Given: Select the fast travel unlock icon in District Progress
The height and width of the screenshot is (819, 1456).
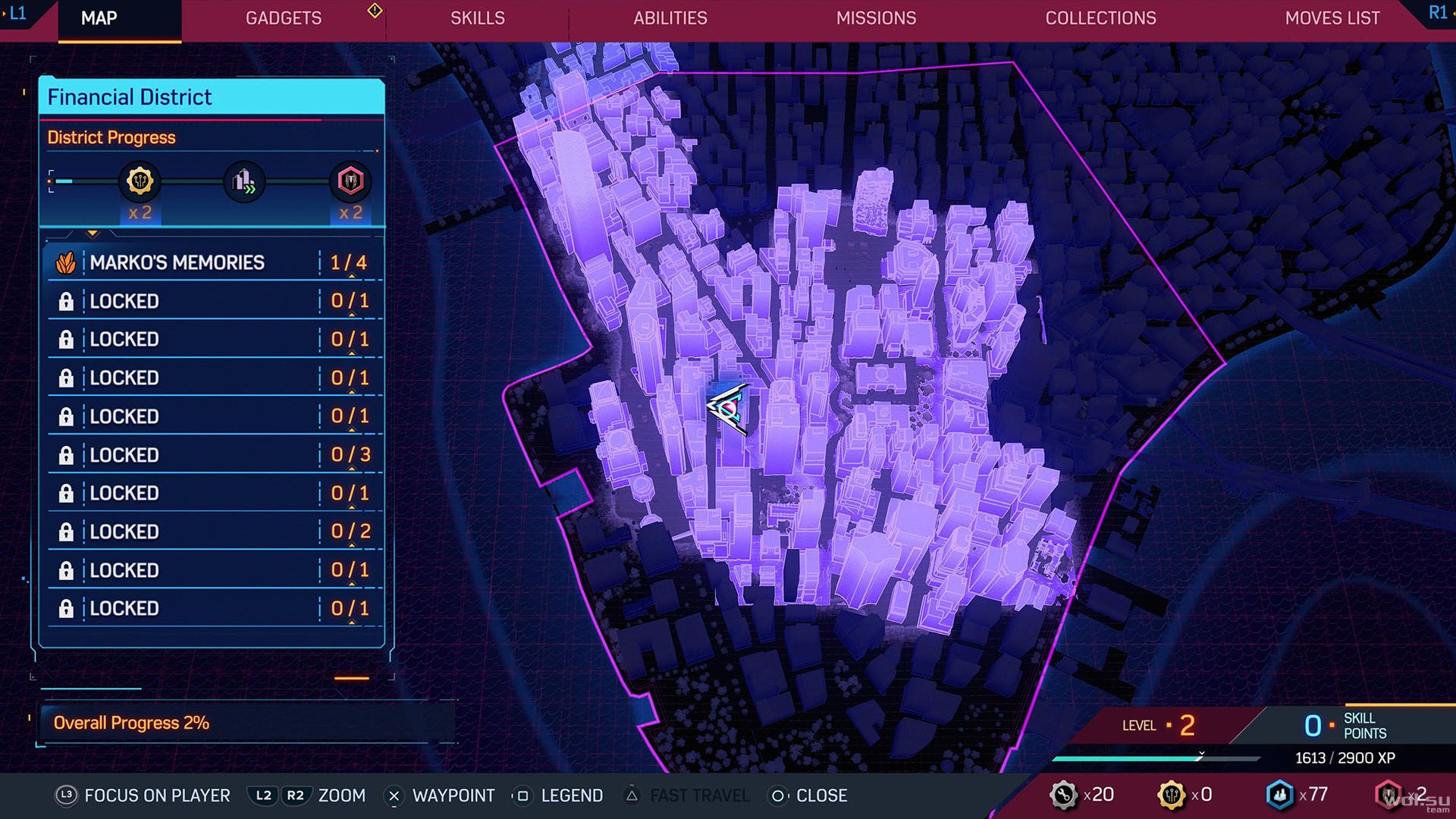Looking at the screenshot, I should coord(244,181).
